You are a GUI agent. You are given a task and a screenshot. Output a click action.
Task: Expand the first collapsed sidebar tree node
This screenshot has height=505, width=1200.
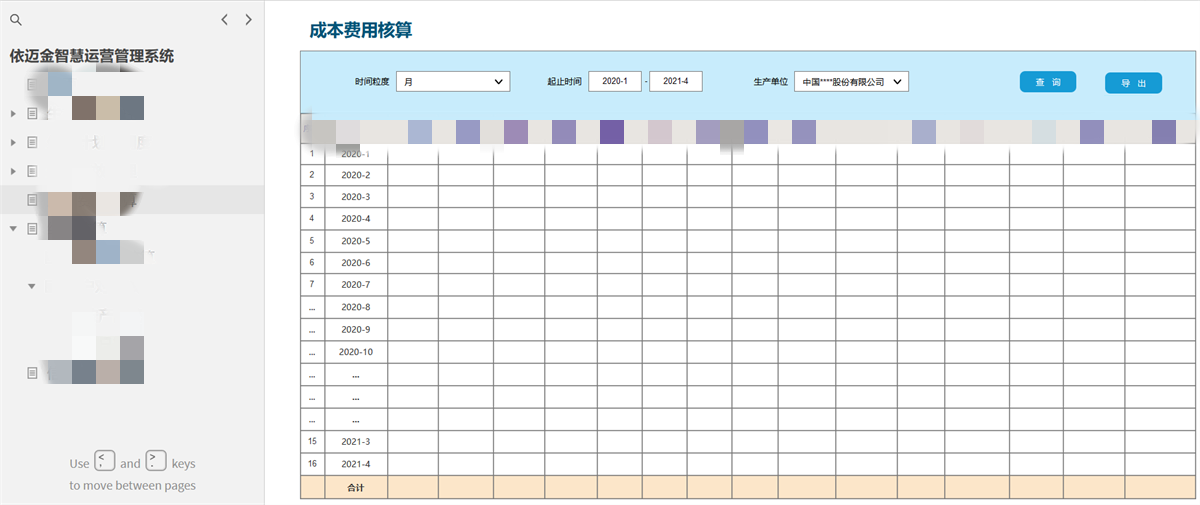(x=13, y=114)
